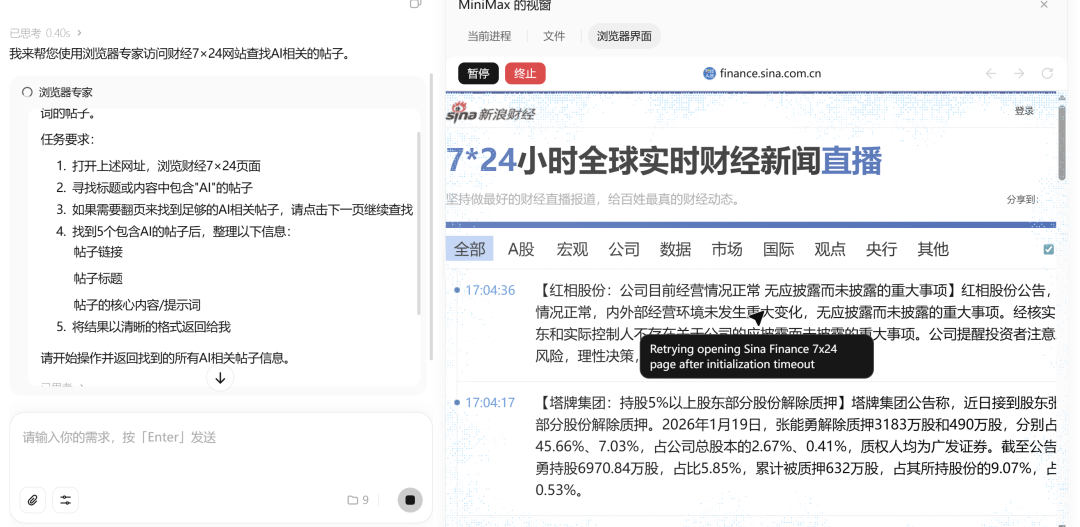Stop generation with the square stop button
1080x527 pixels.
pyautogui.click(x=410, y=500)
